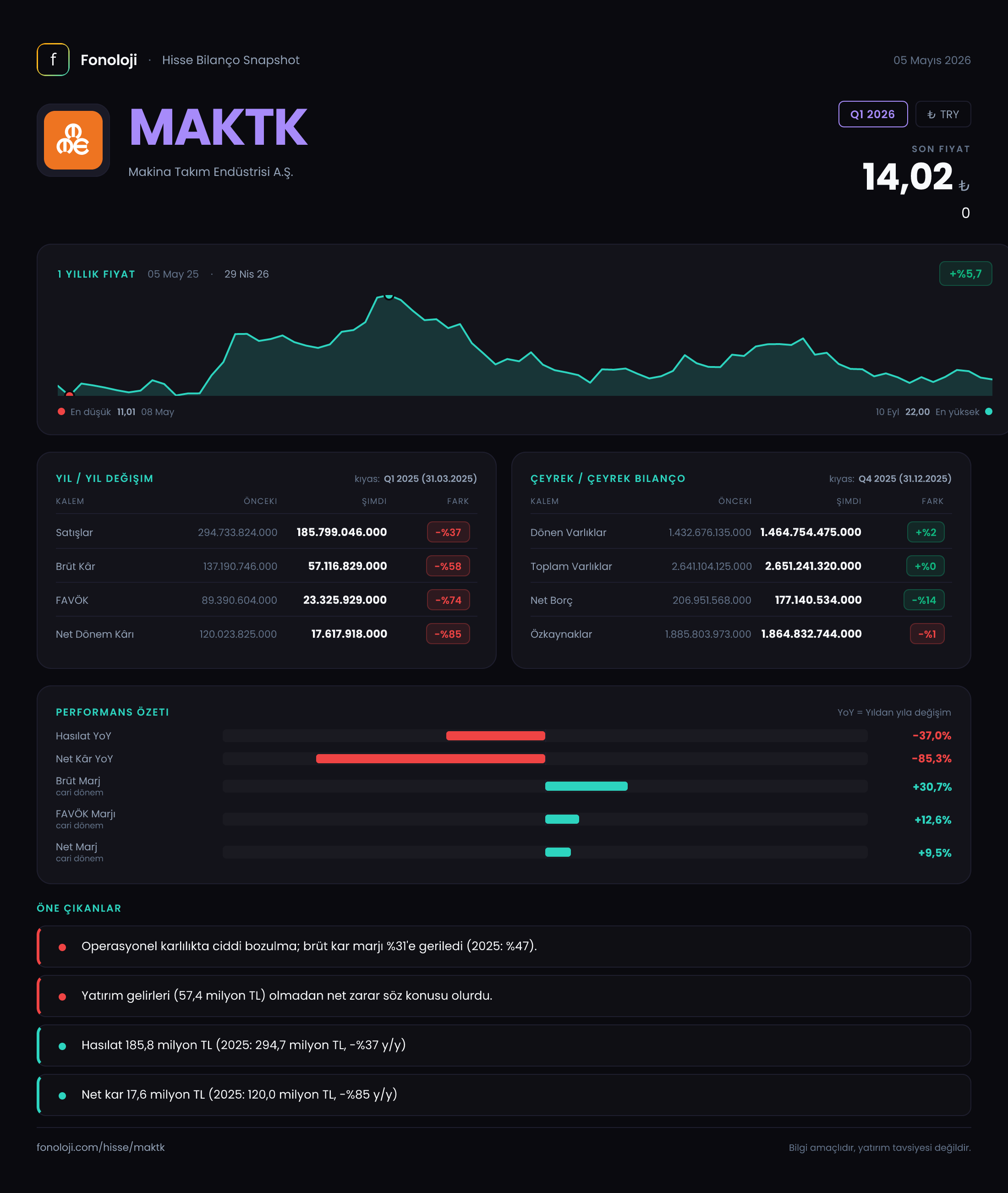
Task: Click the +9,5% Net Marj value
Action: tap(934, 853)
